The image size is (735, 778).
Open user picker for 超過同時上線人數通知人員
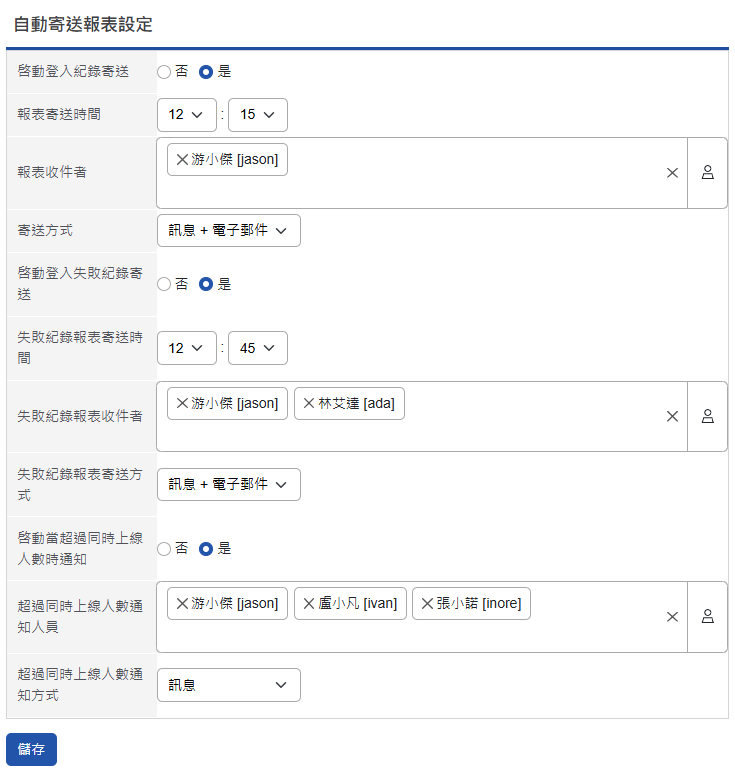707,617
